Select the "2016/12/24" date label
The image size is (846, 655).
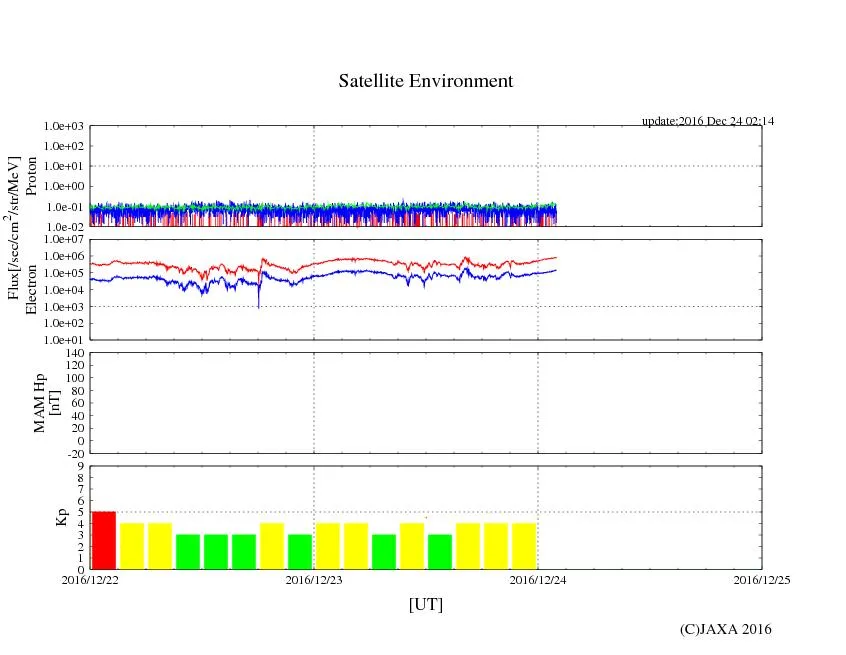point(538,580)
